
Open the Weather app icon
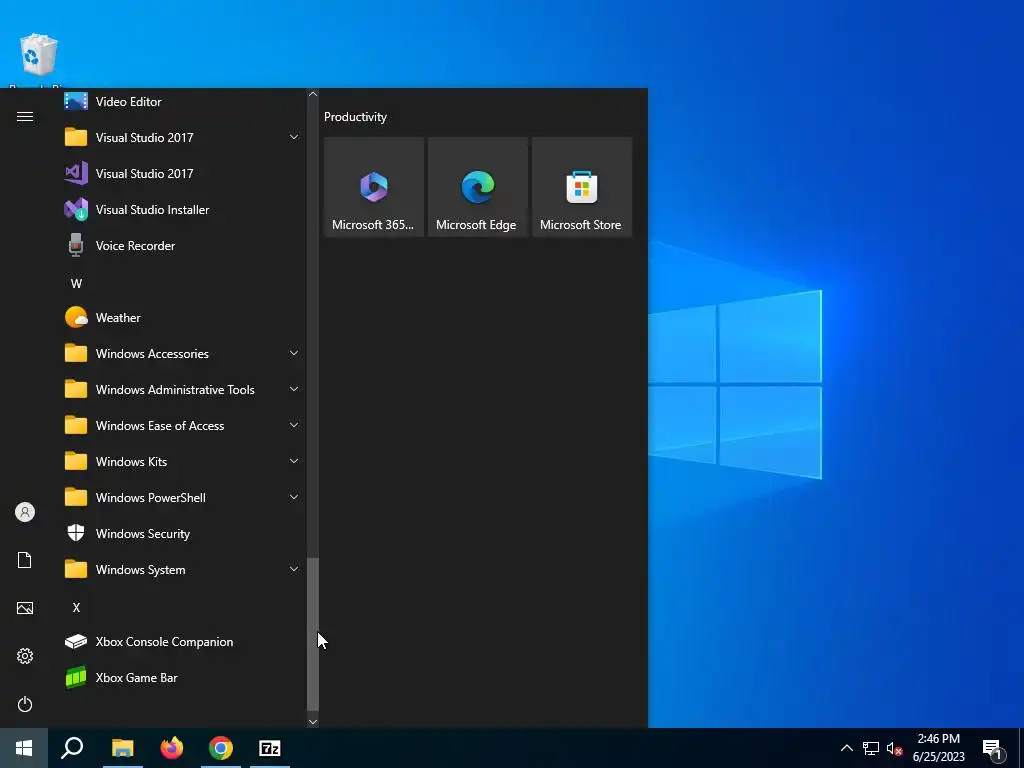76,317
